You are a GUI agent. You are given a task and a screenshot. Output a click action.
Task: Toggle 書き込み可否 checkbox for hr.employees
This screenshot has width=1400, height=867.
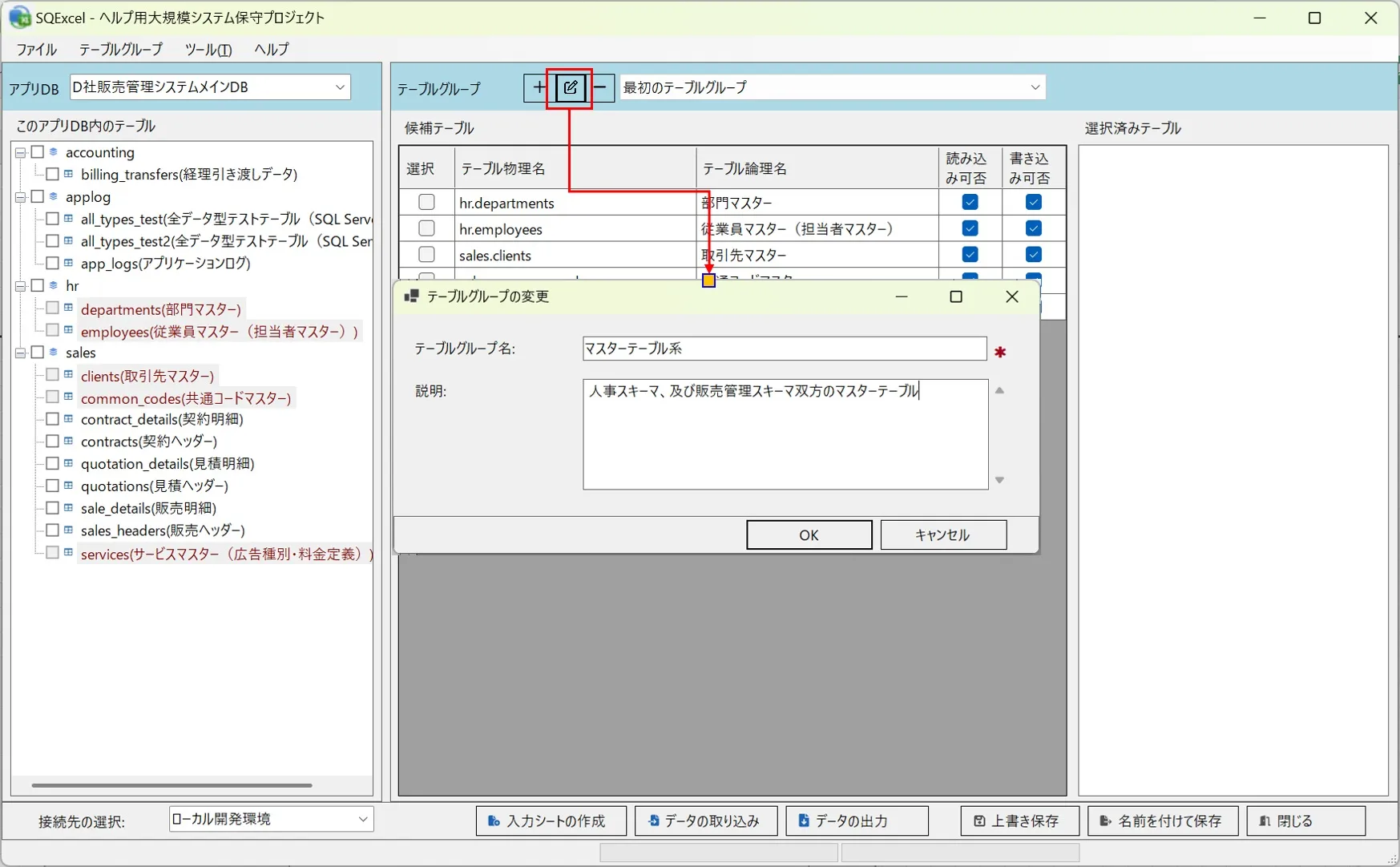[1034, 228]
